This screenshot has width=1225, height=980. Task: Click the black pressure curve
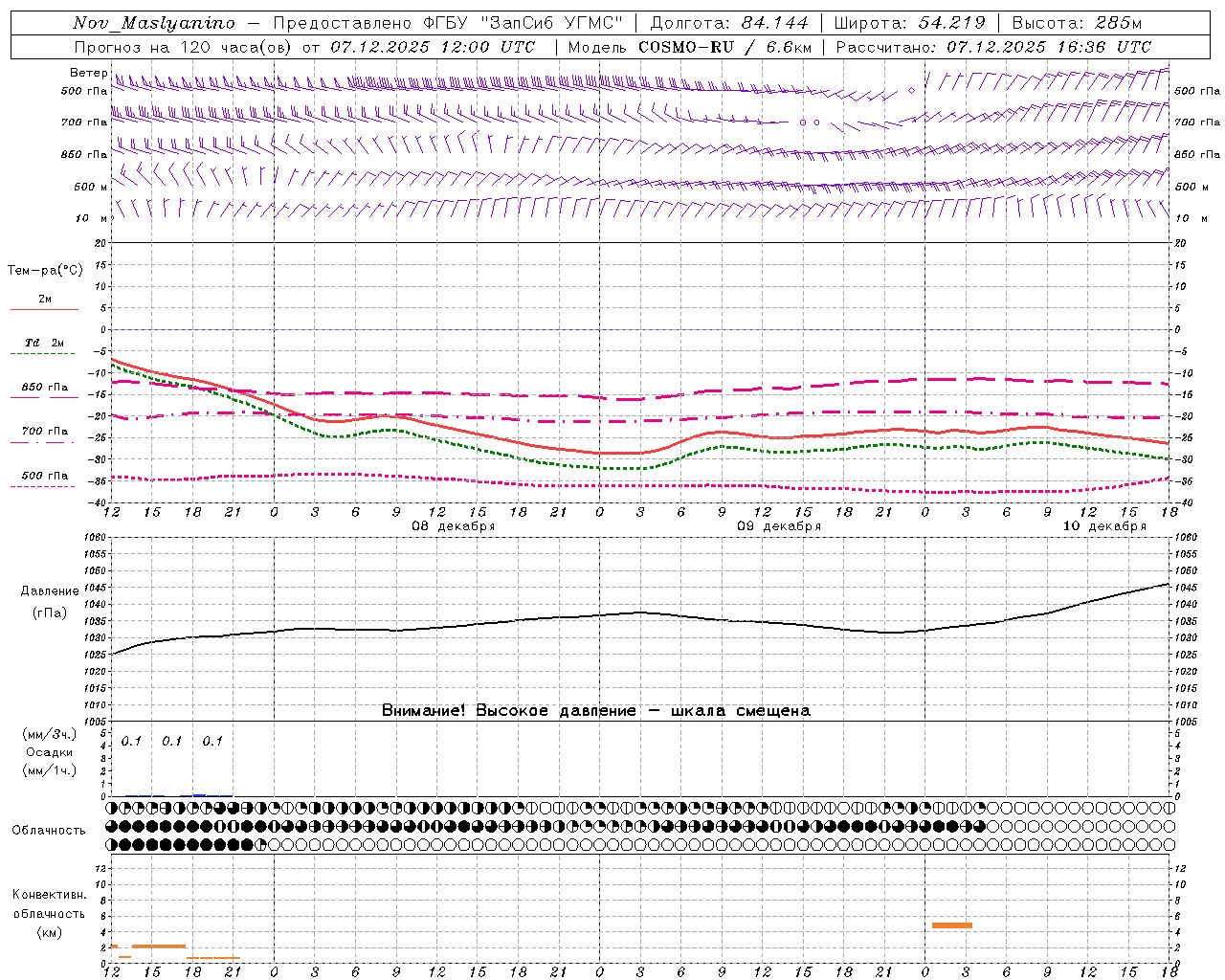coord(639,612)
